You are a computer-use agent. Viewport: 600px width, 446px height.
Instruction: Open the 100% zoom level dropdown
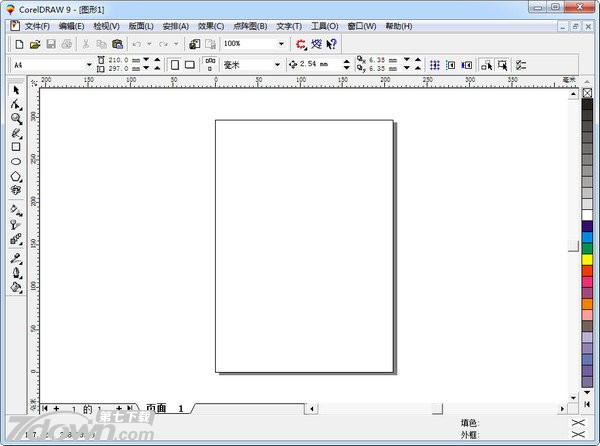point(281,44)
